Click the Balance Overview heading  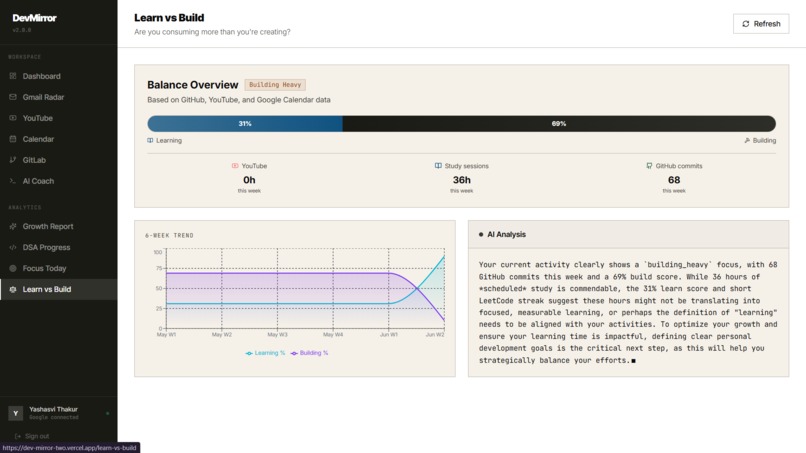tap(193, 85)
